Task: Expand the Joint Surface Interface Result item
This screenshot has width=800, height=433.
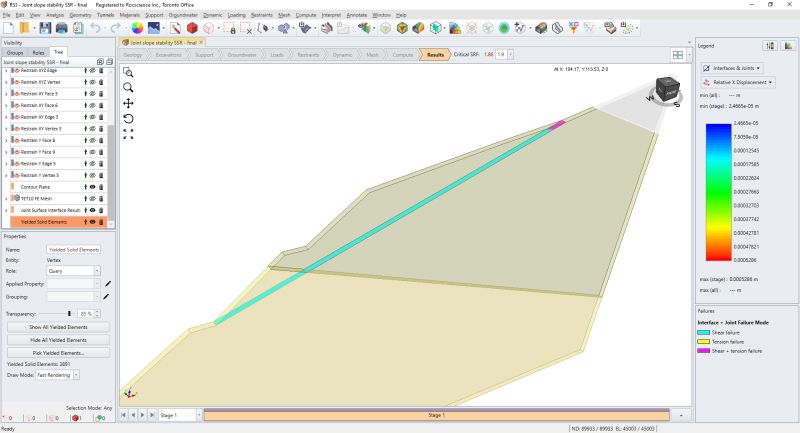Action: coord(6,210)
